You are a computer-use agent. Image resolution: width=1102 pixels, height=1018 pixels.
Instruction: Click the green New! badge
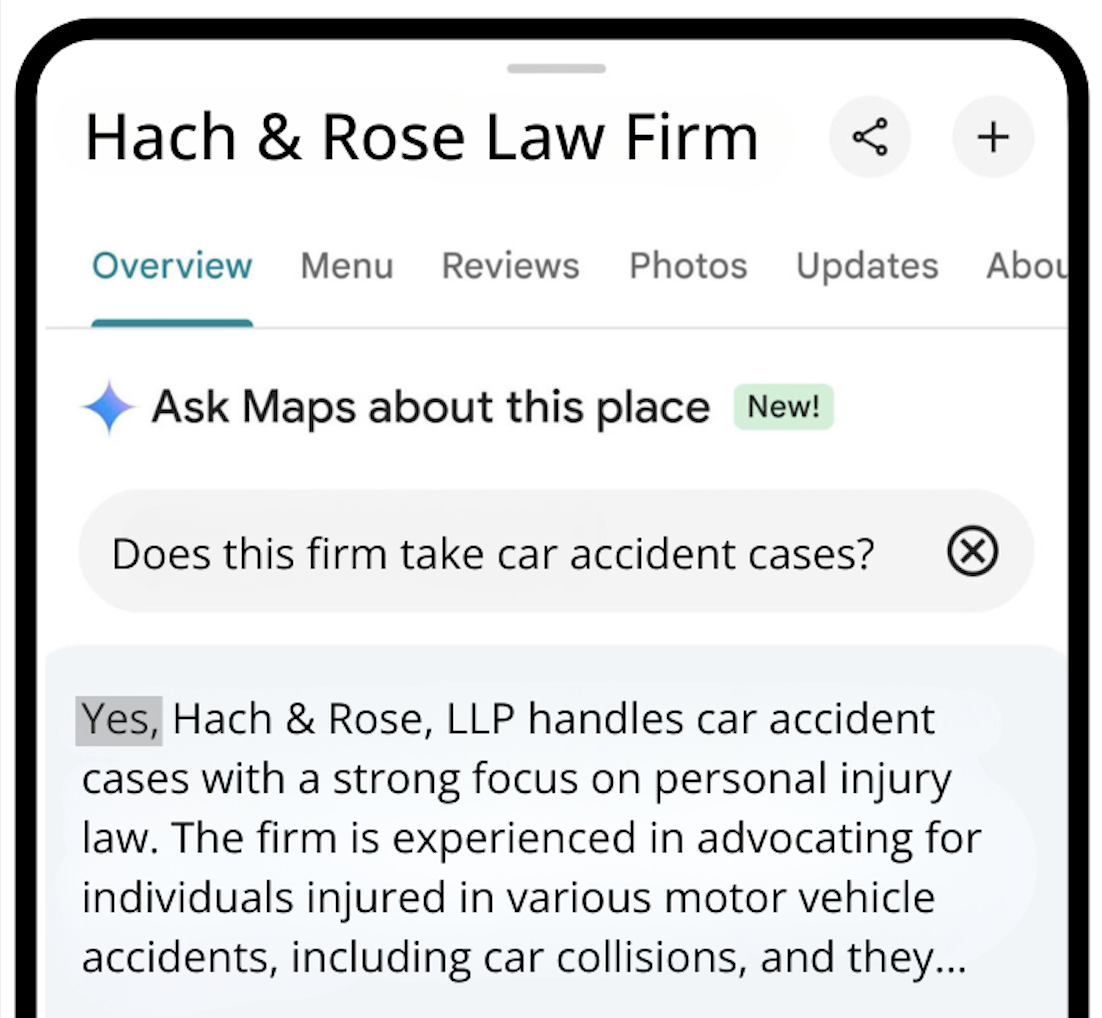point(784,406)
